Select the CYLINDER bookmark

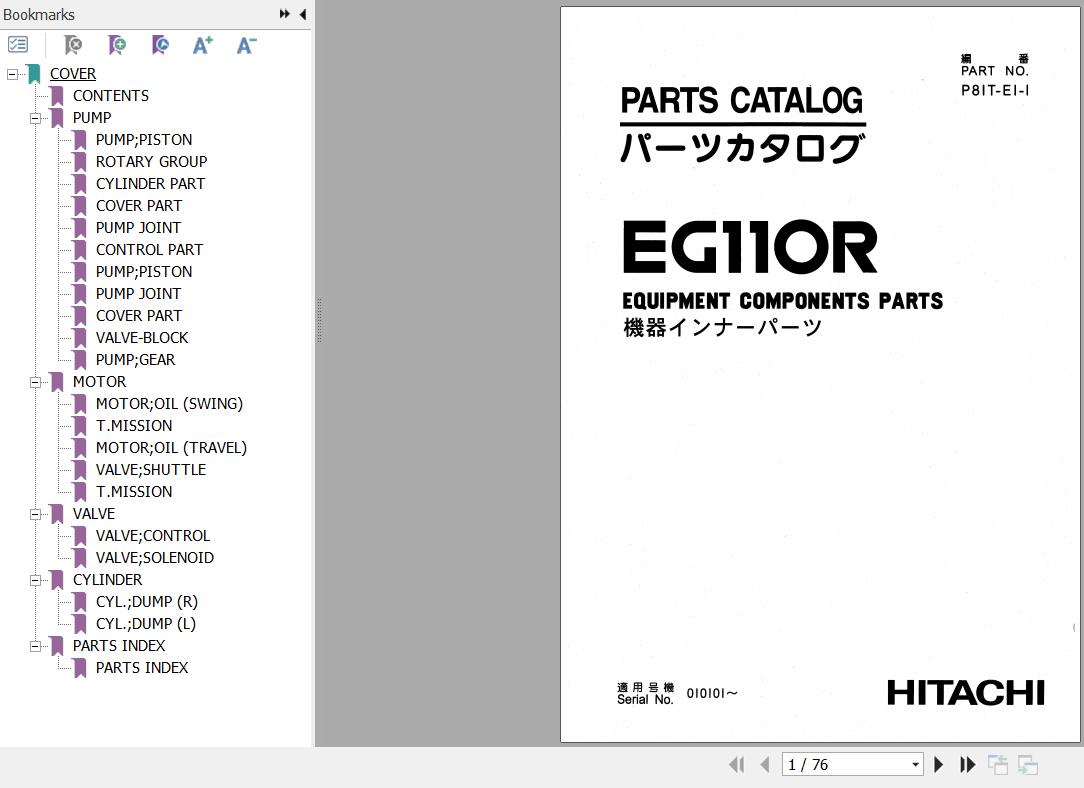107,580
